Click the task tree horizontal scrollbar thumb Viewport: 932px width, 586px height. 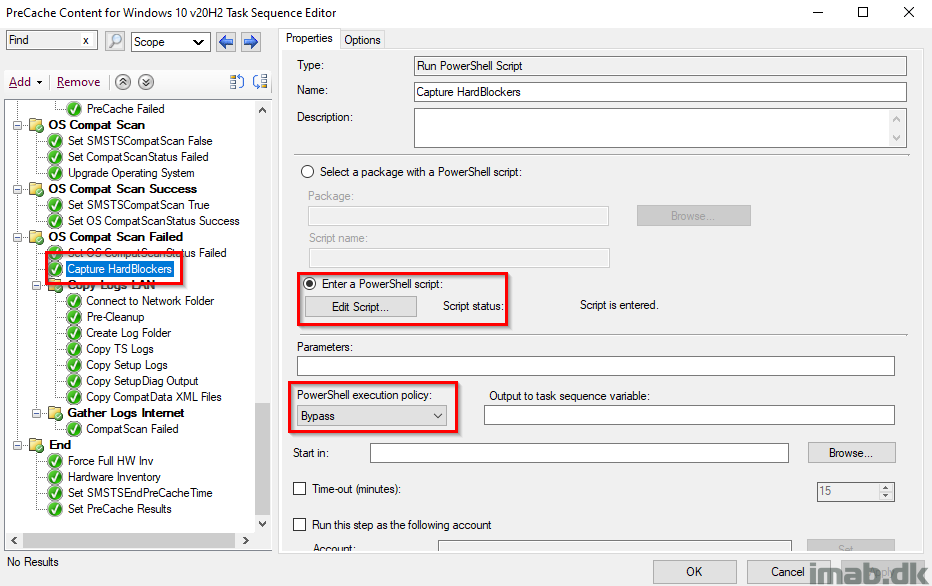tap(128, 540)
